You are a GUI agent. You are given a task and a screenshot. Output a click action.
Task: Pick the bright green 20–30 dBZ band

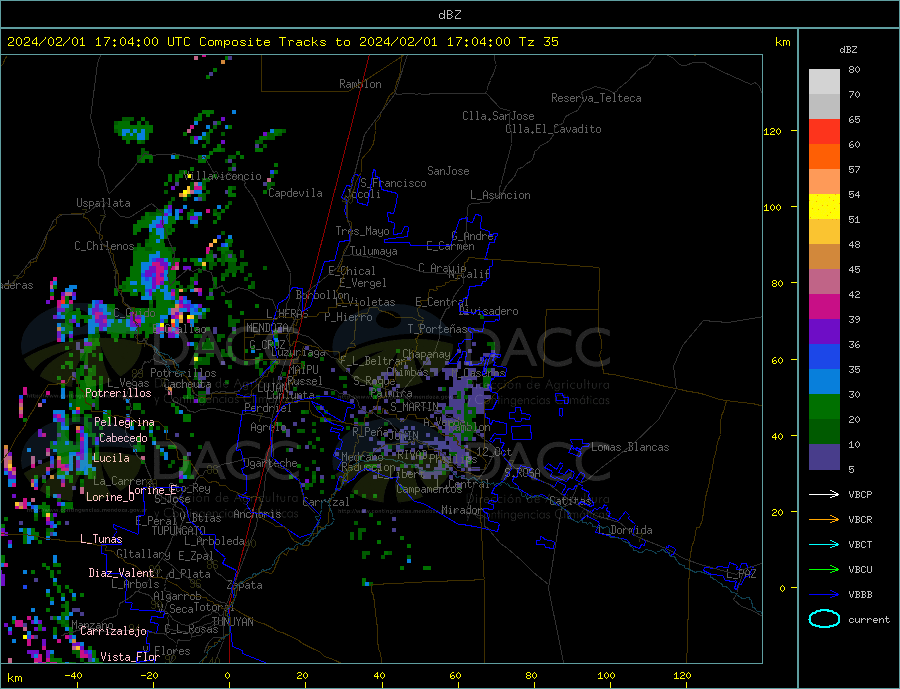click(824, 407)
